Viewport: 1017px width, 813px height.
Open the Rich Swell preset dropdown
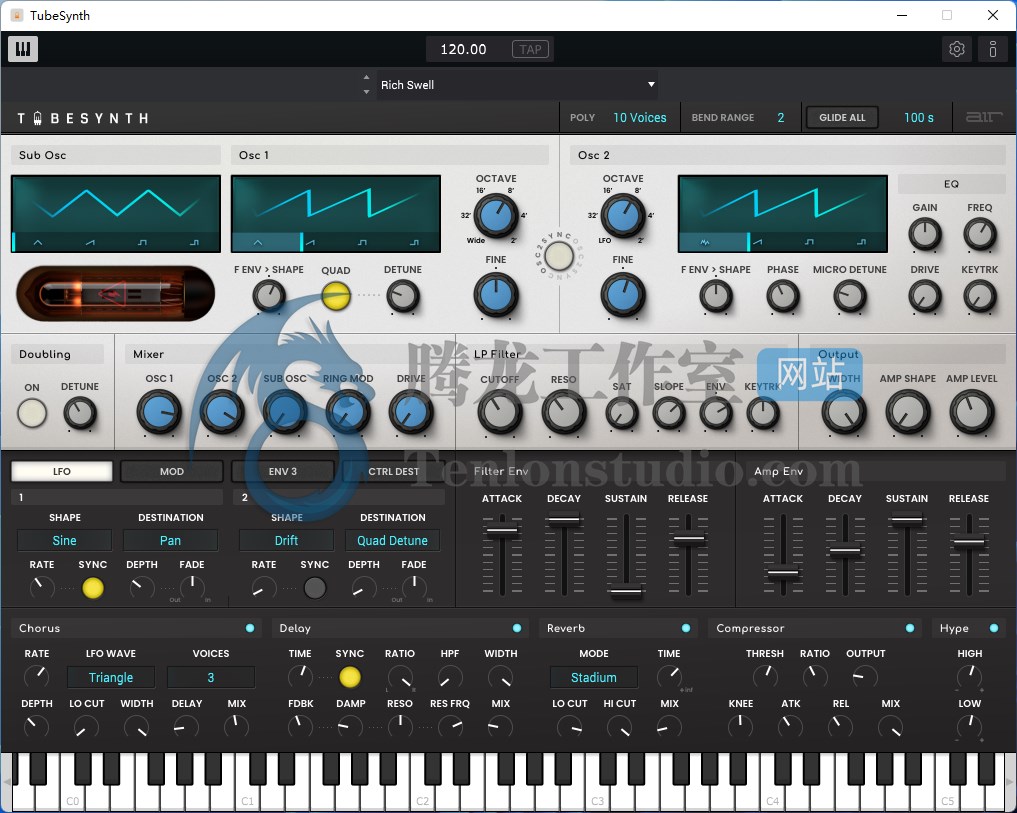click(517, 84)
